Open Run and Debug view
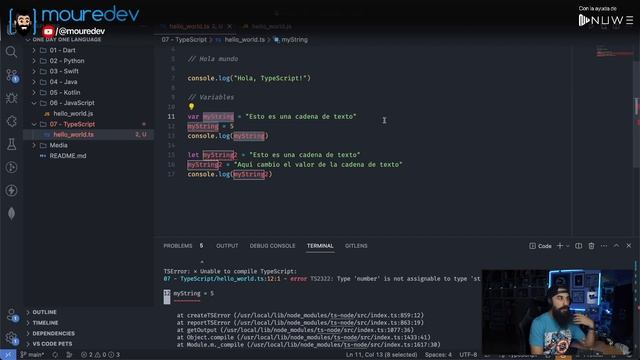 (11, 98)
